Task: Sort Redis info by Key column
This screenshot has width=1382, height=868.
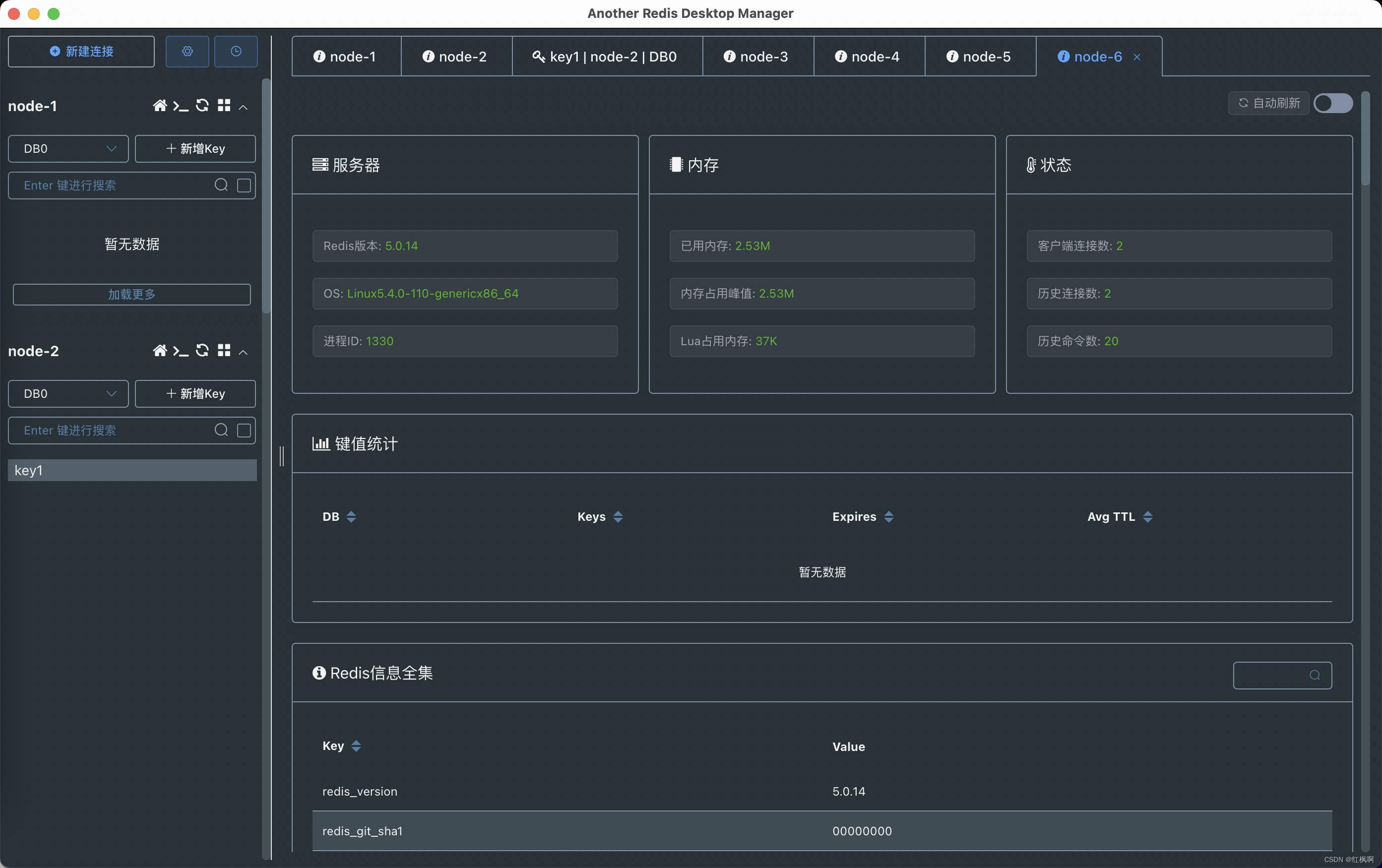Action: [356, 746]
